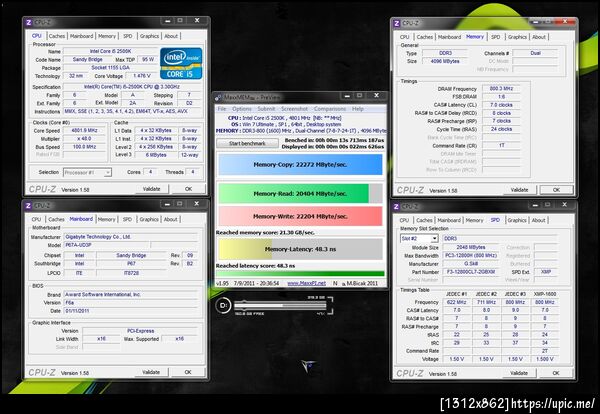The height and width of the screenshot is (414, 600).
Task: Open the Comparisons menu in MaxxMEM
Action: (x=330, y=109)
